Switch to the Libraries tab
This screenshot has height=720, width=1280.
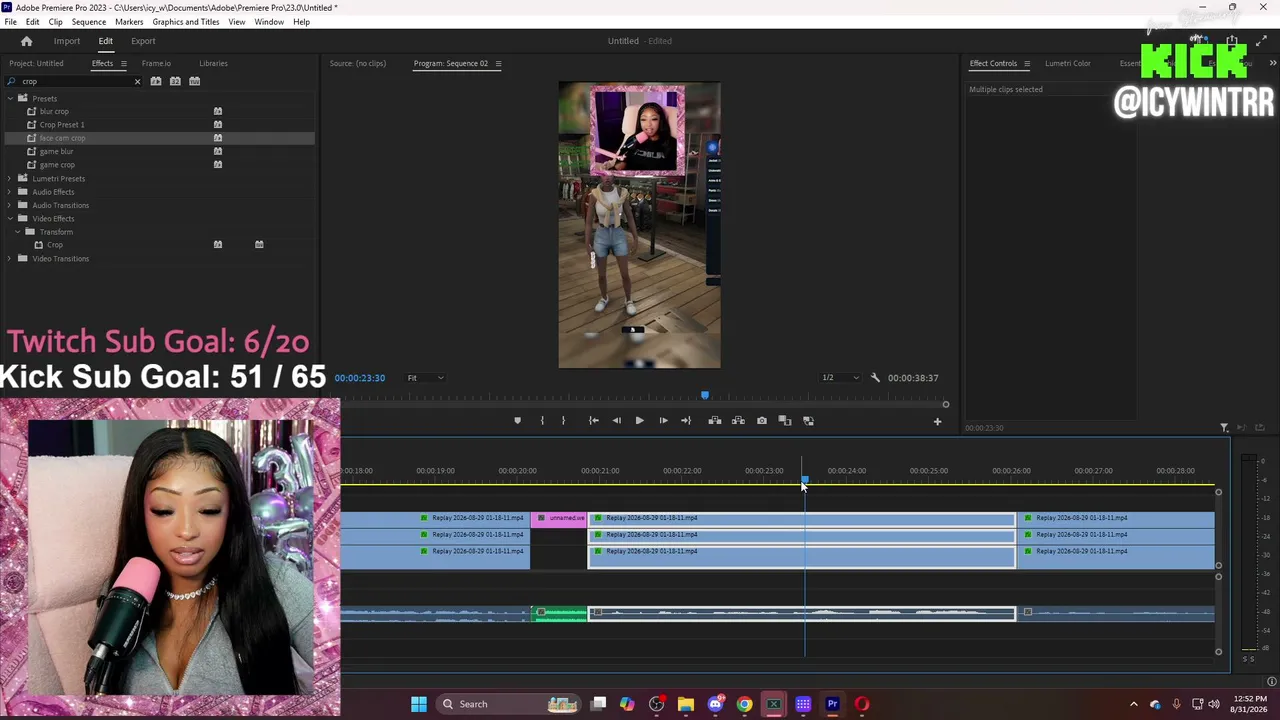point(213,64)
